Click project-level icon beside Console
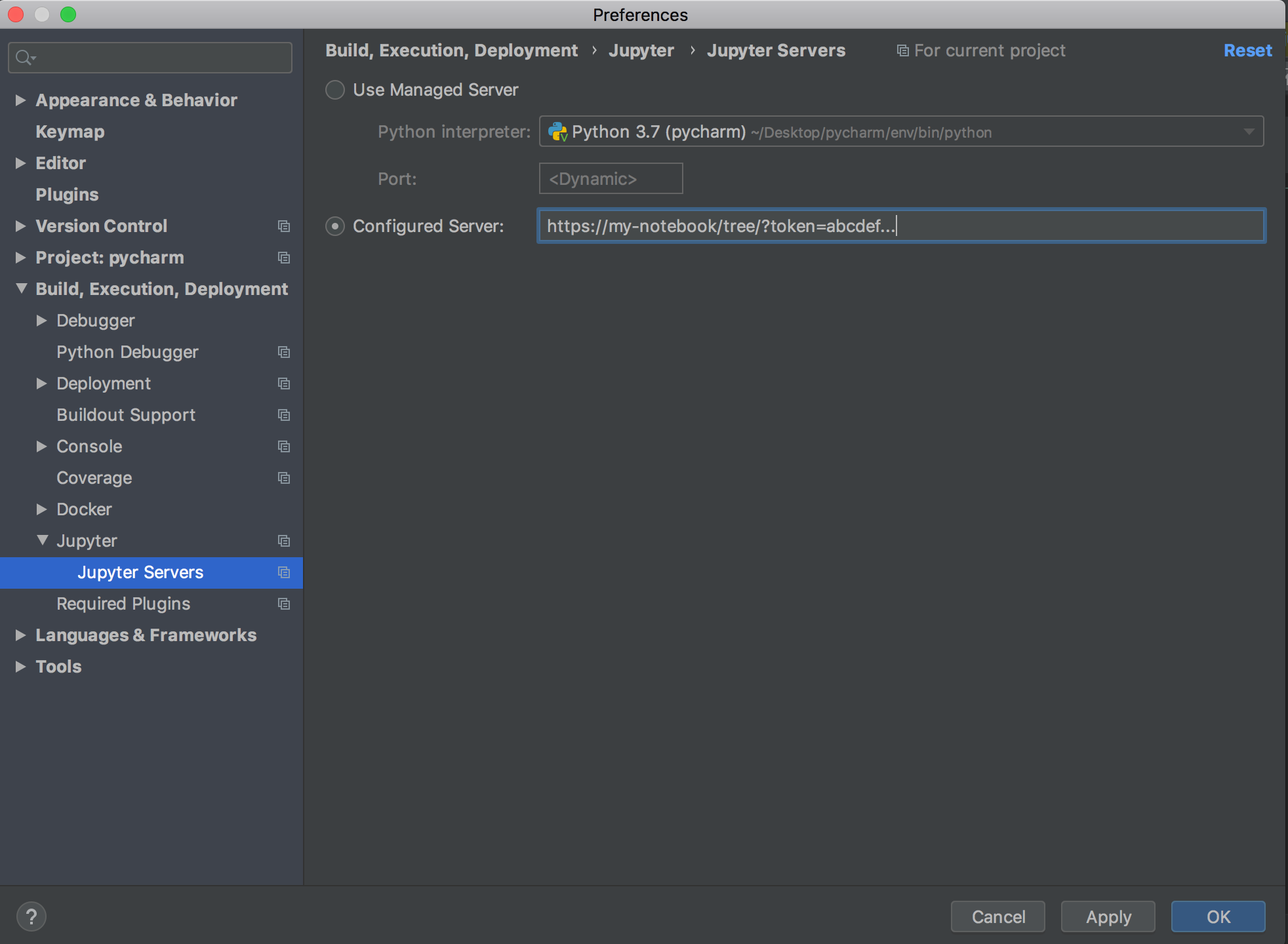1288x944 pixels. [x=284, y=446]
